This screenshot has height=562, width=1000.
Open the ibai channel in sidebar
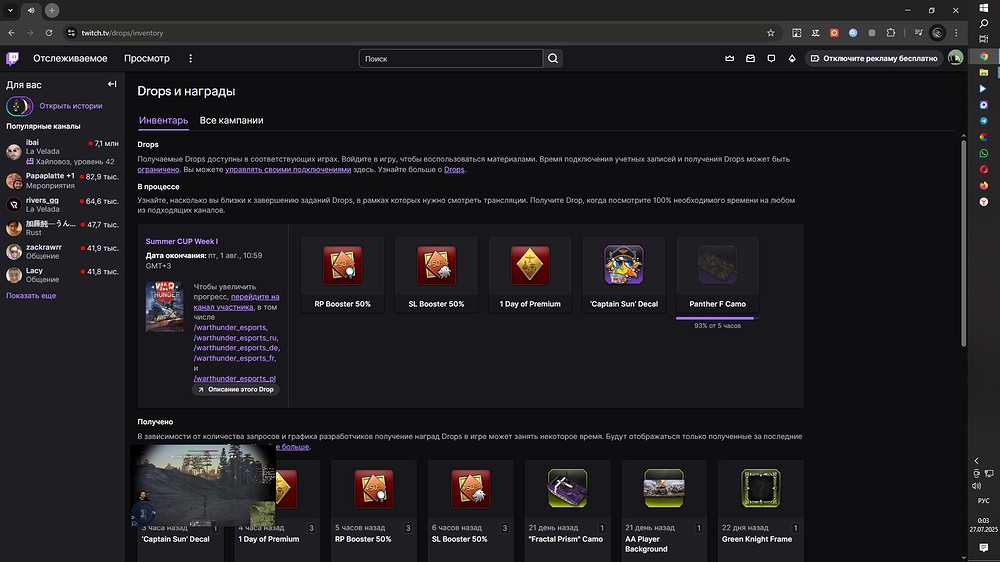click(x=62, y=152)
